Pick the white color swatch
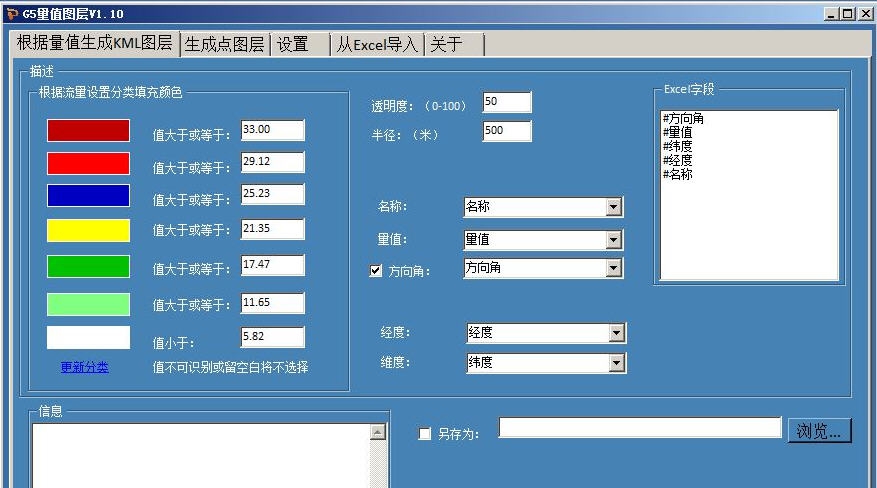The height and width of the screenshot is (488, 877). (88, 338)
